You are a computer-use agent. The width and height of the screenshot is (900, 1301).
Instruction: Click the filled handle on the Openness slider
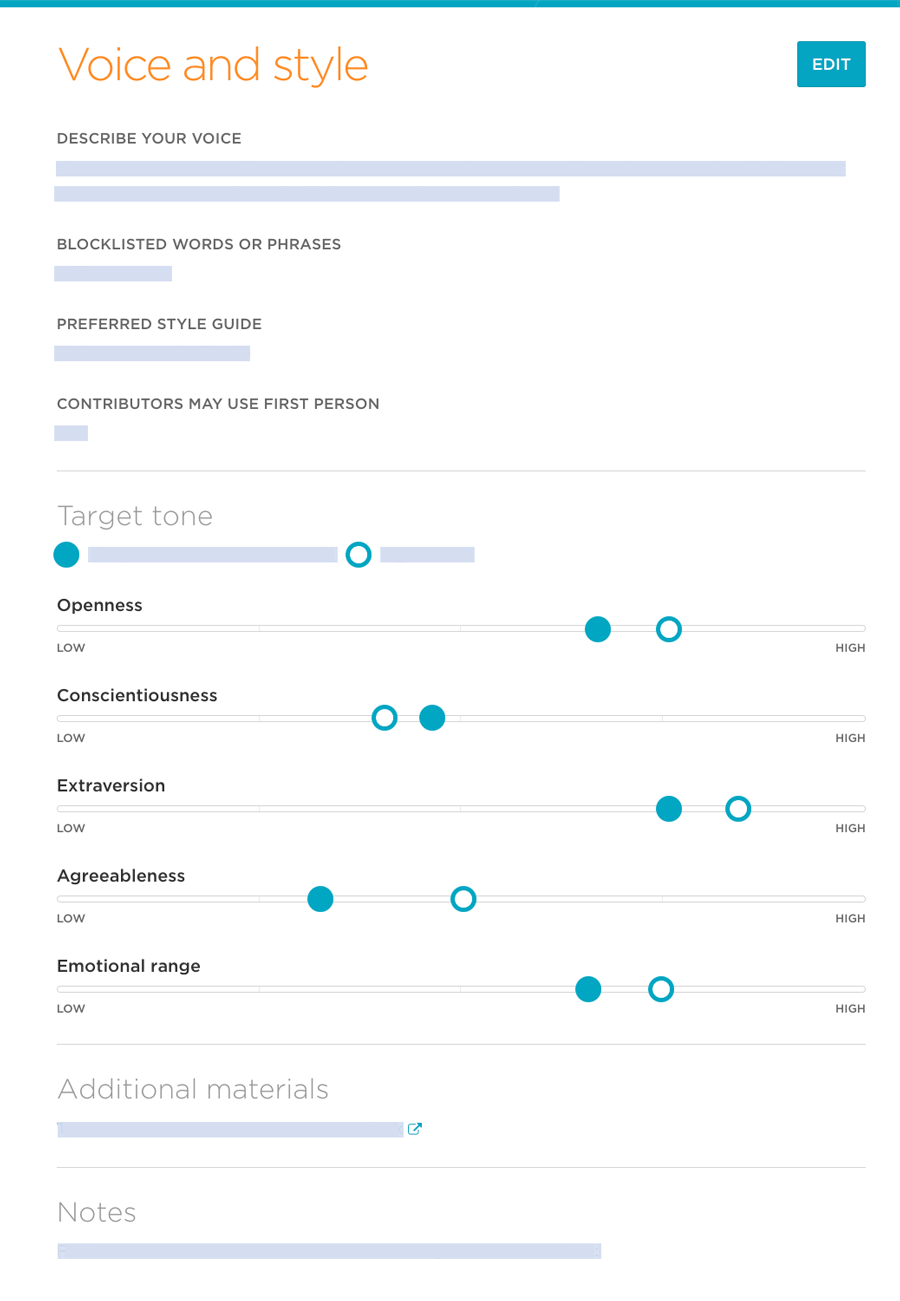click(598, 629)
